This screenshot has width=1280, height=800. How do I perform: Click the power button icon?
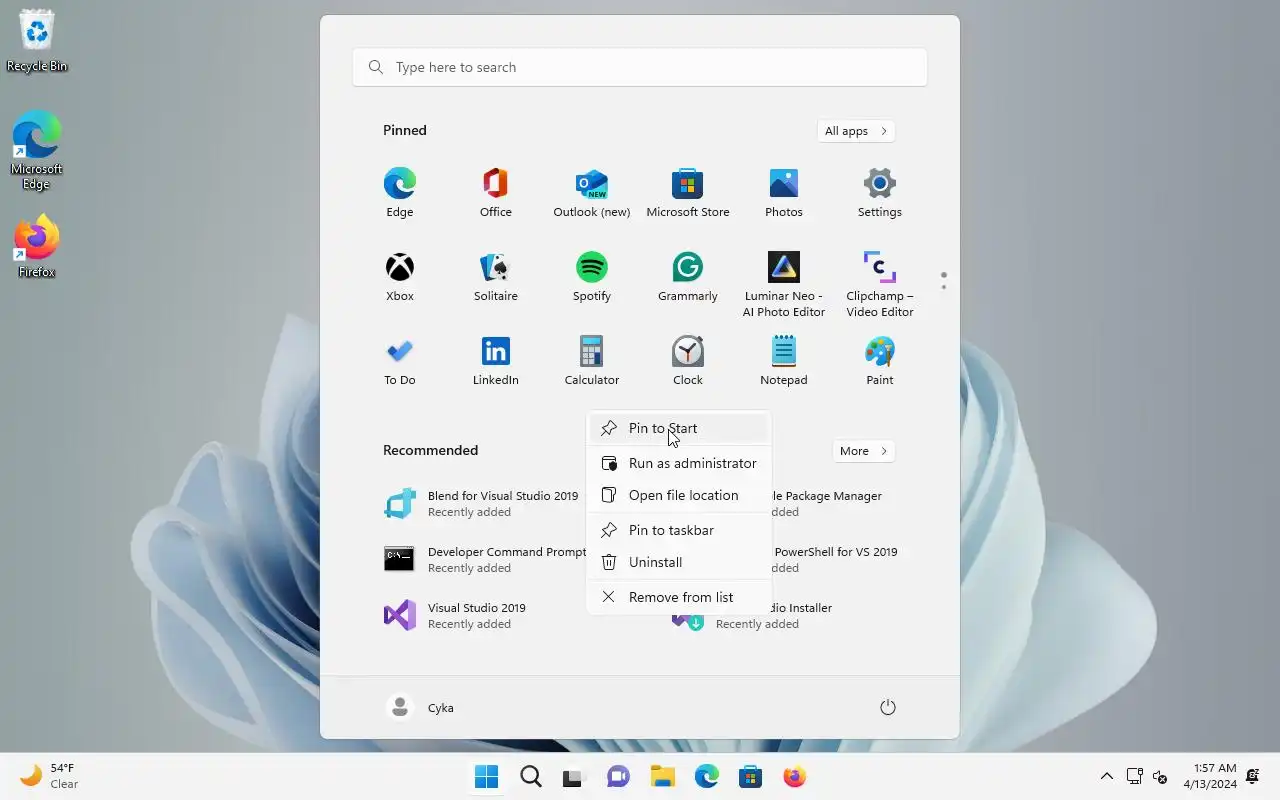888,707
